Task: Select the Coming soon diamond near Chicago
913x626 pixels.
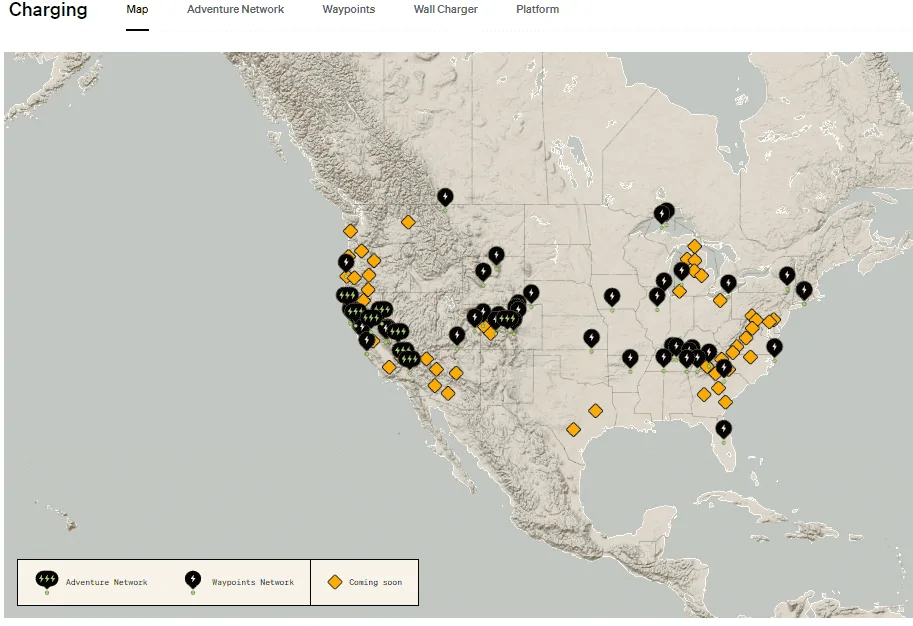Action: [x=679, y=291]
